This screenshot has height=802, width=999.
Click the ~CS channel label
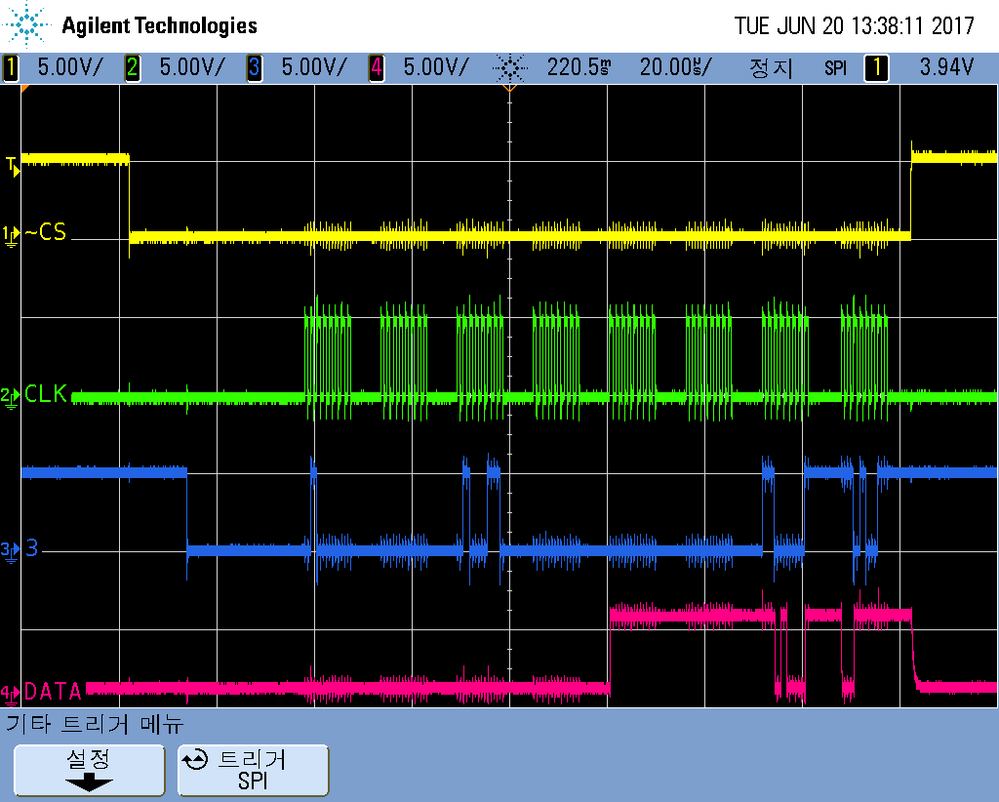[45, 232]
